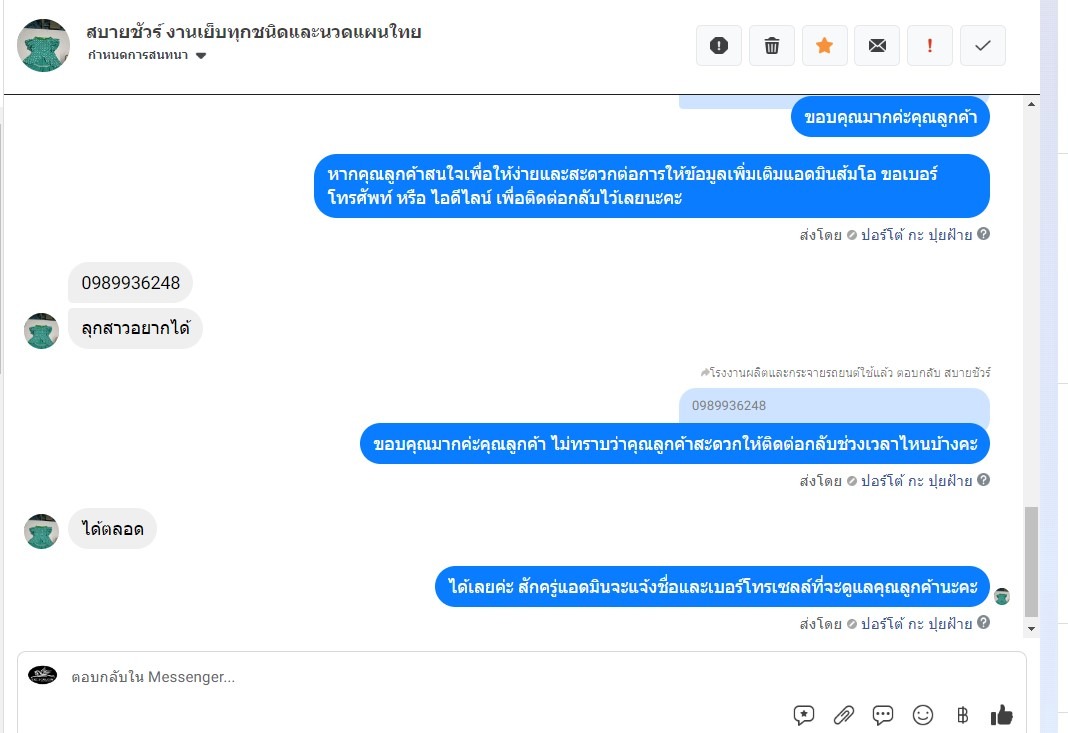1068x733 pixels.
Task: Open saved replies speech bubble star icon
Action: (x=804, y=715)
